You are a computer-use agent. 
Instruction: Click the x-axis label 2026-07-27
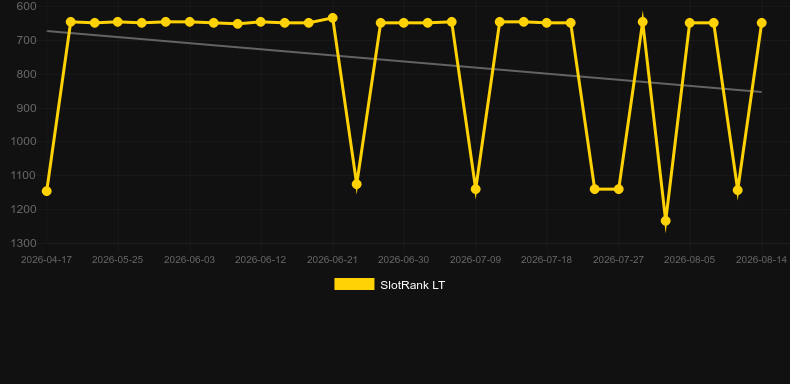(x=618, y=260)
